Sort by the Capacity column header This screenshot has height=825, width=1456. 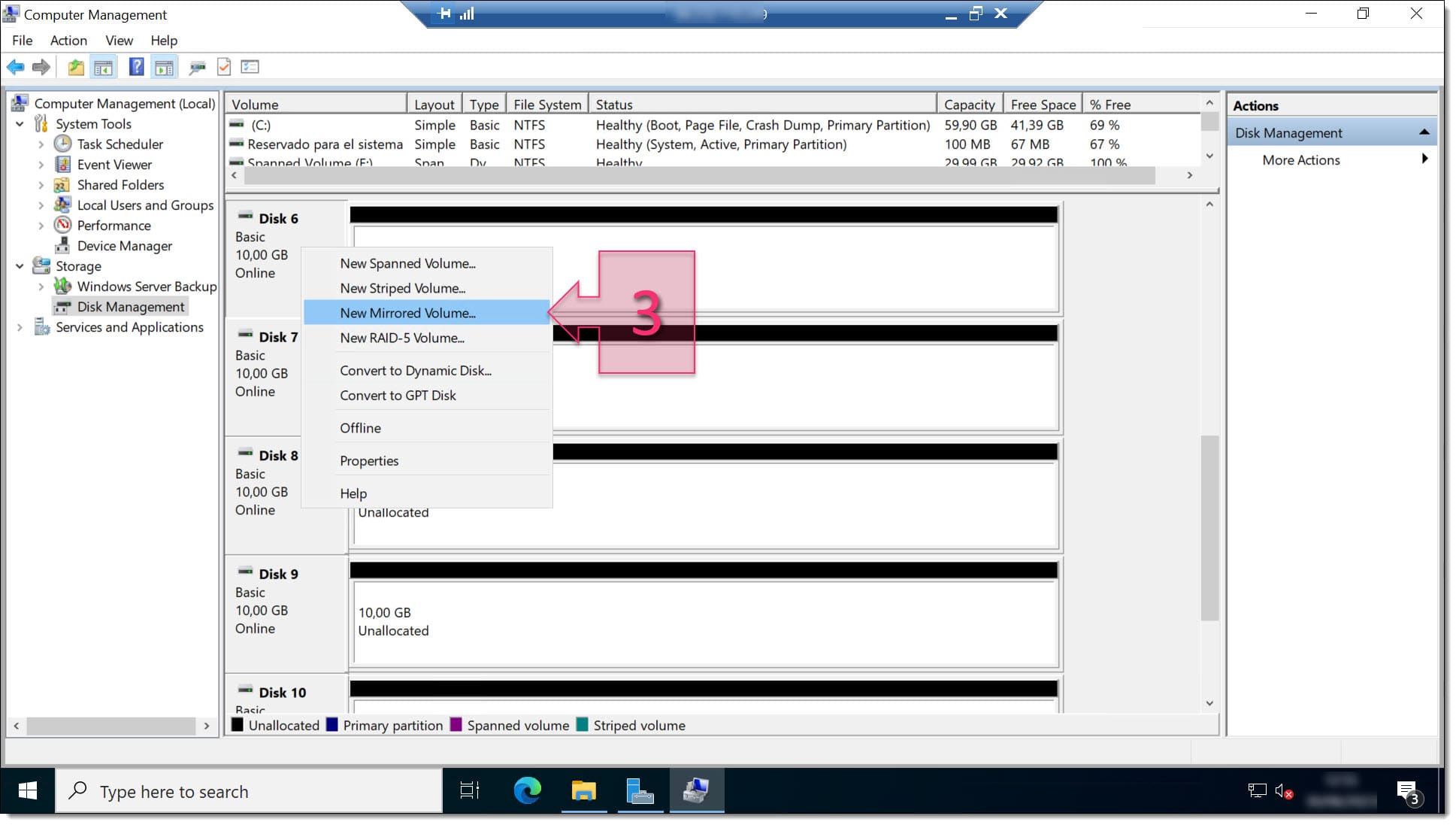pyautogui.click(x=970, y=105)
